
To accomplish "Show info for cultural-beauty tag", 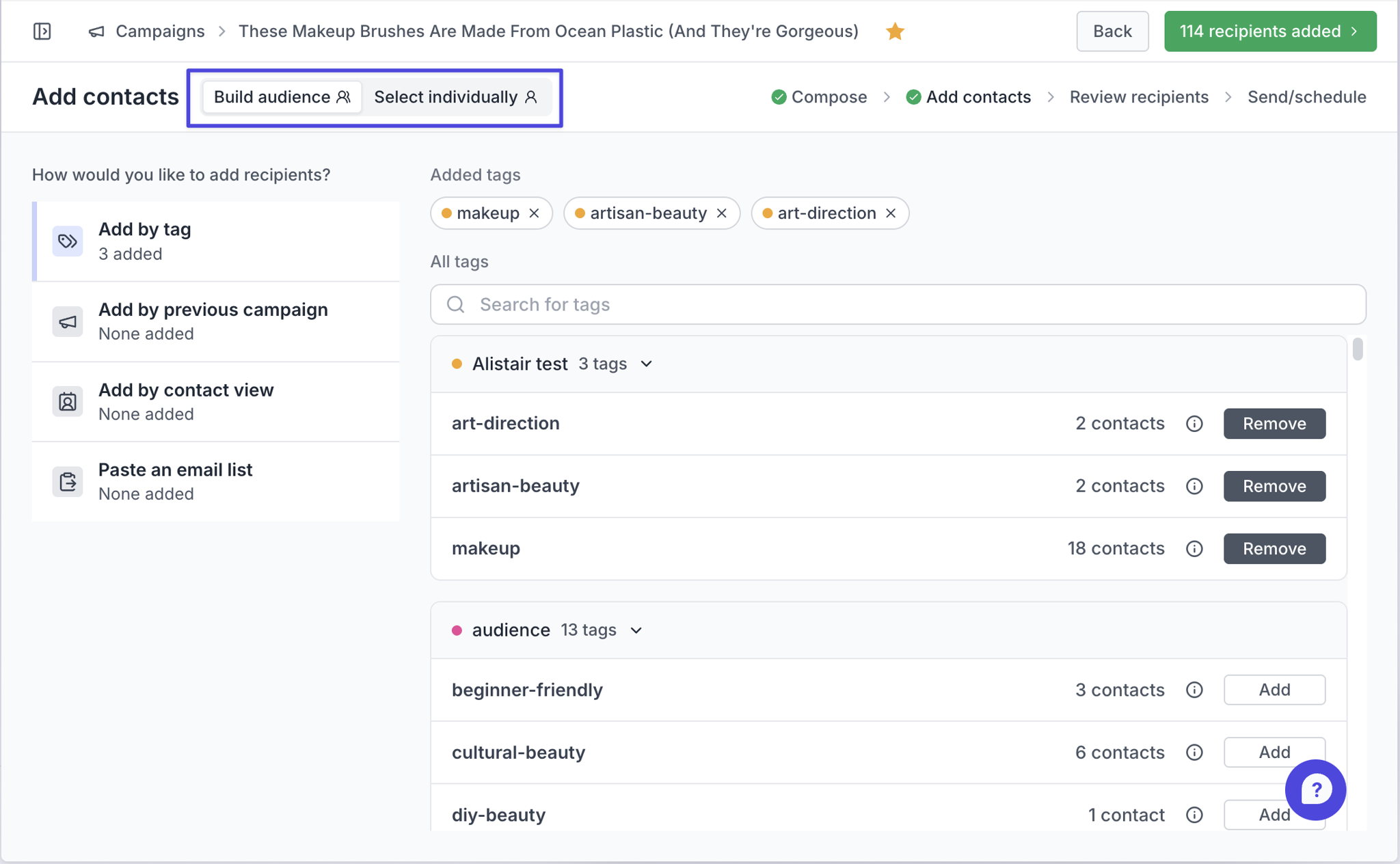I will [1194, 753].
